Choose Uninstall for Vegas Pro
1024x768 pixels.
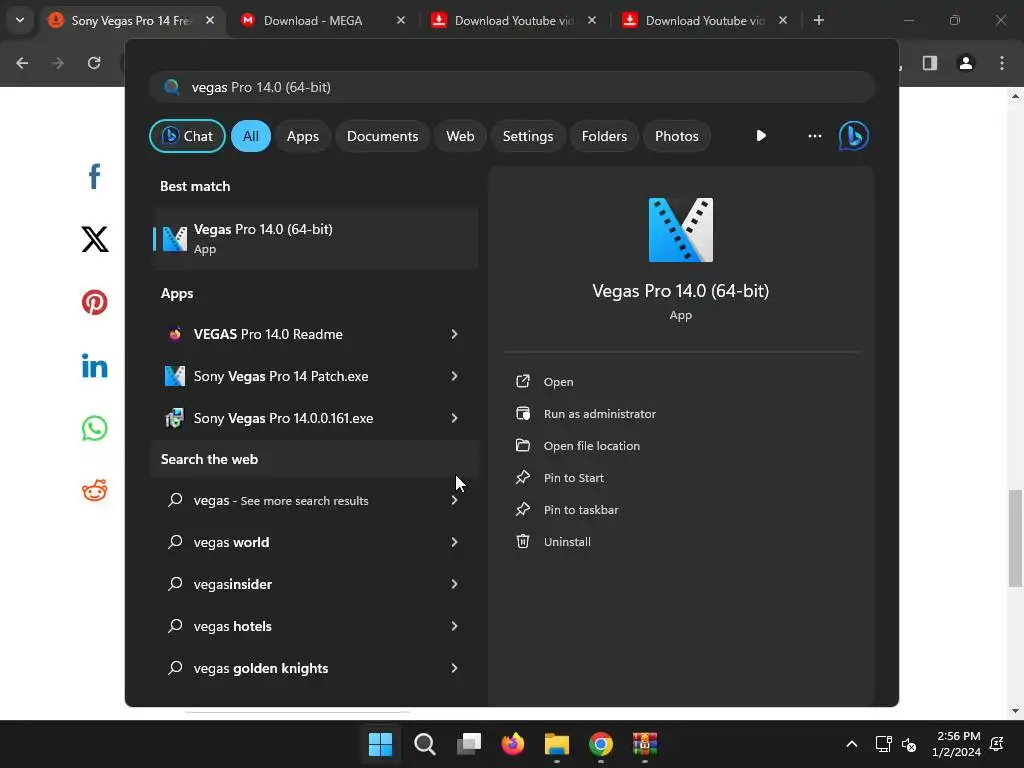point(567,541)
